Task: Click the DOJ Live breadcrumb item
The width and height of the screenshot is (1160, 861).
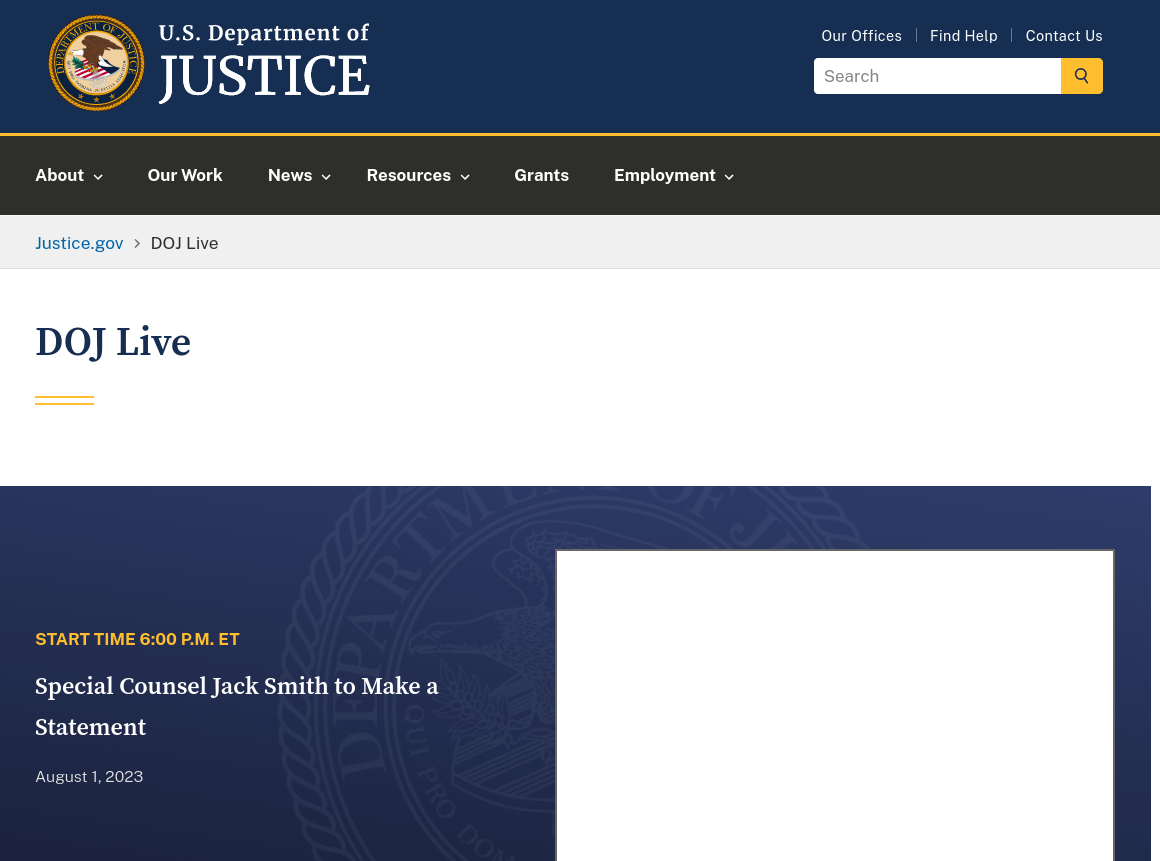Action: coord(184,243)
